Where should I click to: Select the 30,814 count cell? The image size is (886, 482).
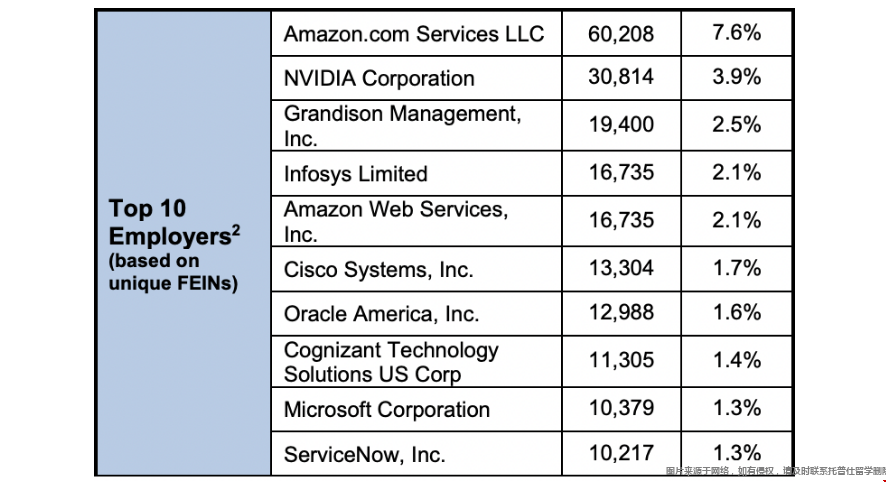click(x=621, y=78)
